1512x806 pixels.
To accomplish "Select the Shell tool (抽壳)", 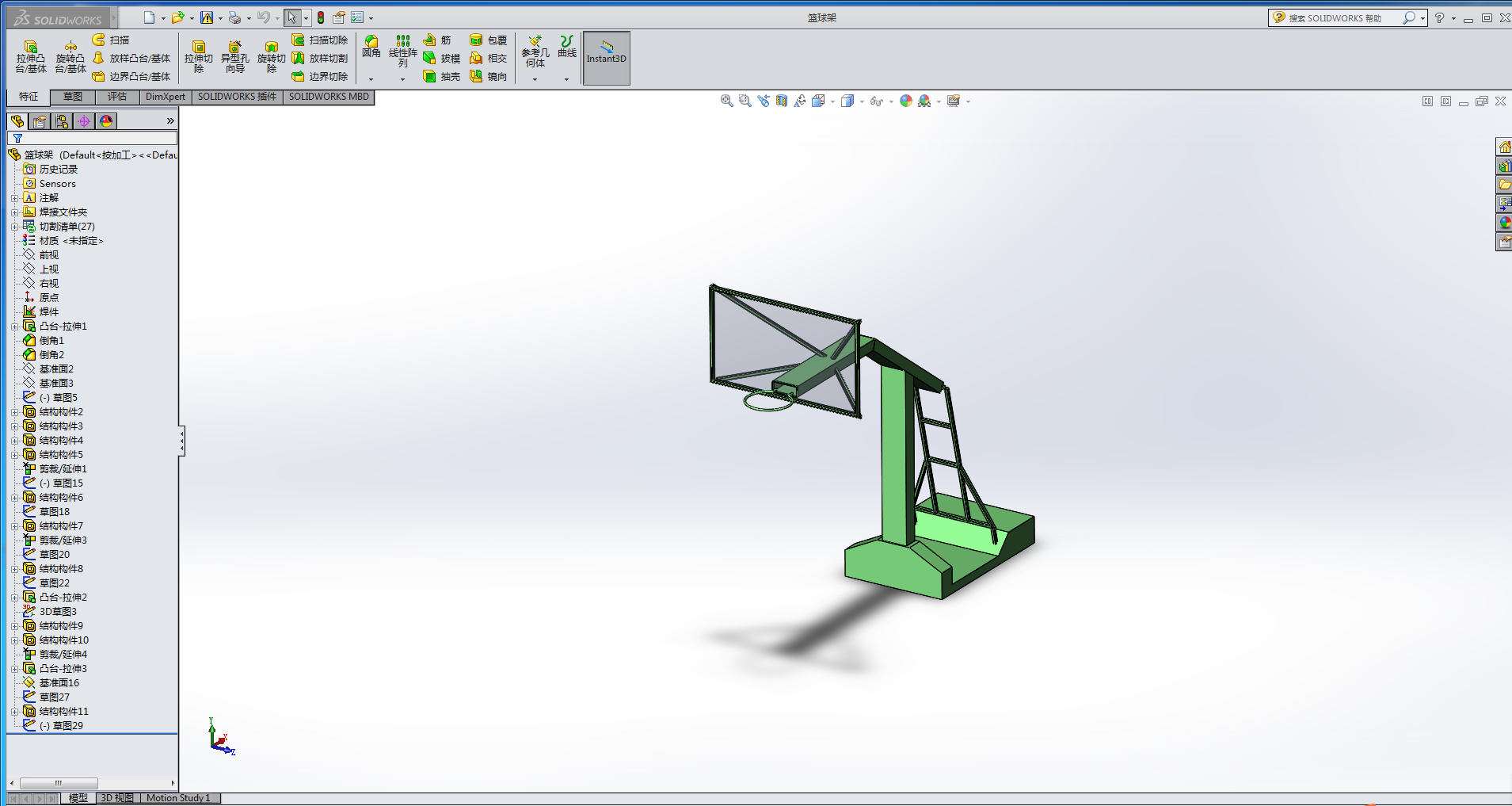I will pyautogui.click(x=442, y=76).
